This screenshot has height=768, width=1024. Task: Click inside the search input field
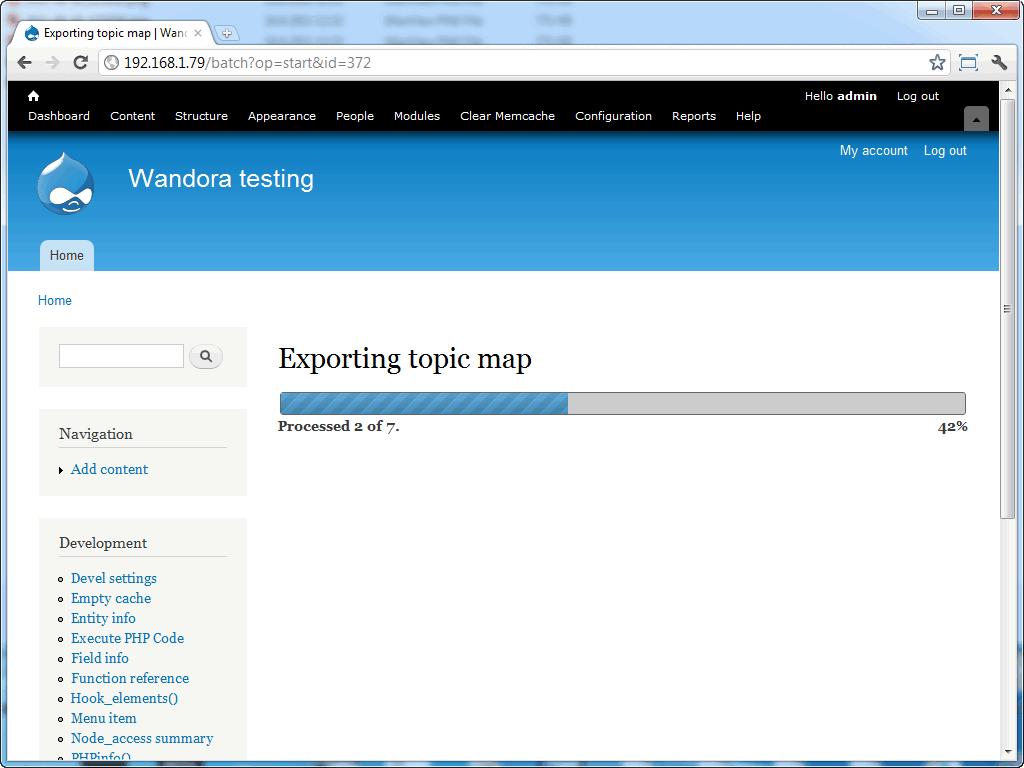click(x=120, y=355)
